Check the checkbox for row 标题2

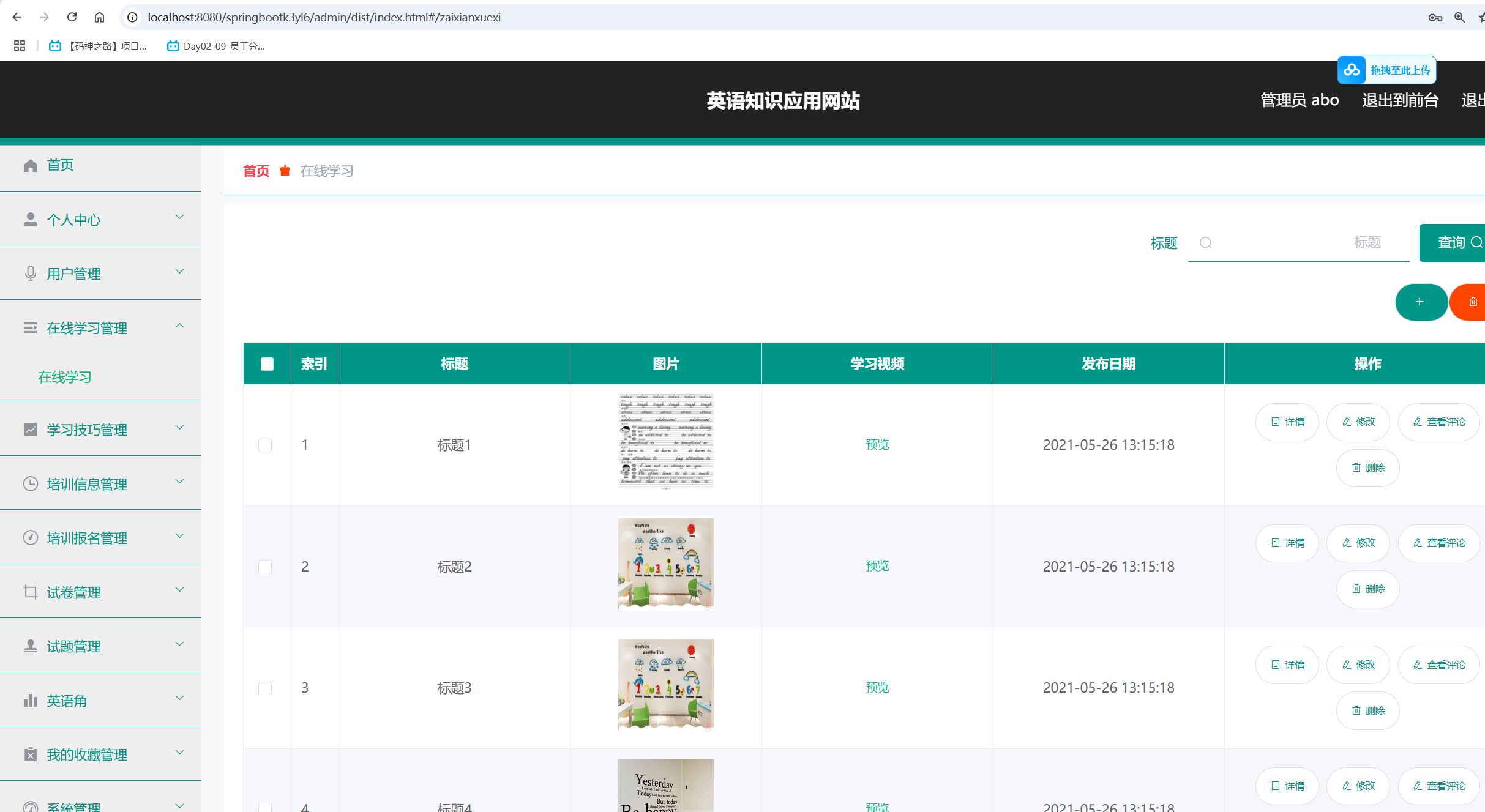pyautogui.click(x=265, y=567)
